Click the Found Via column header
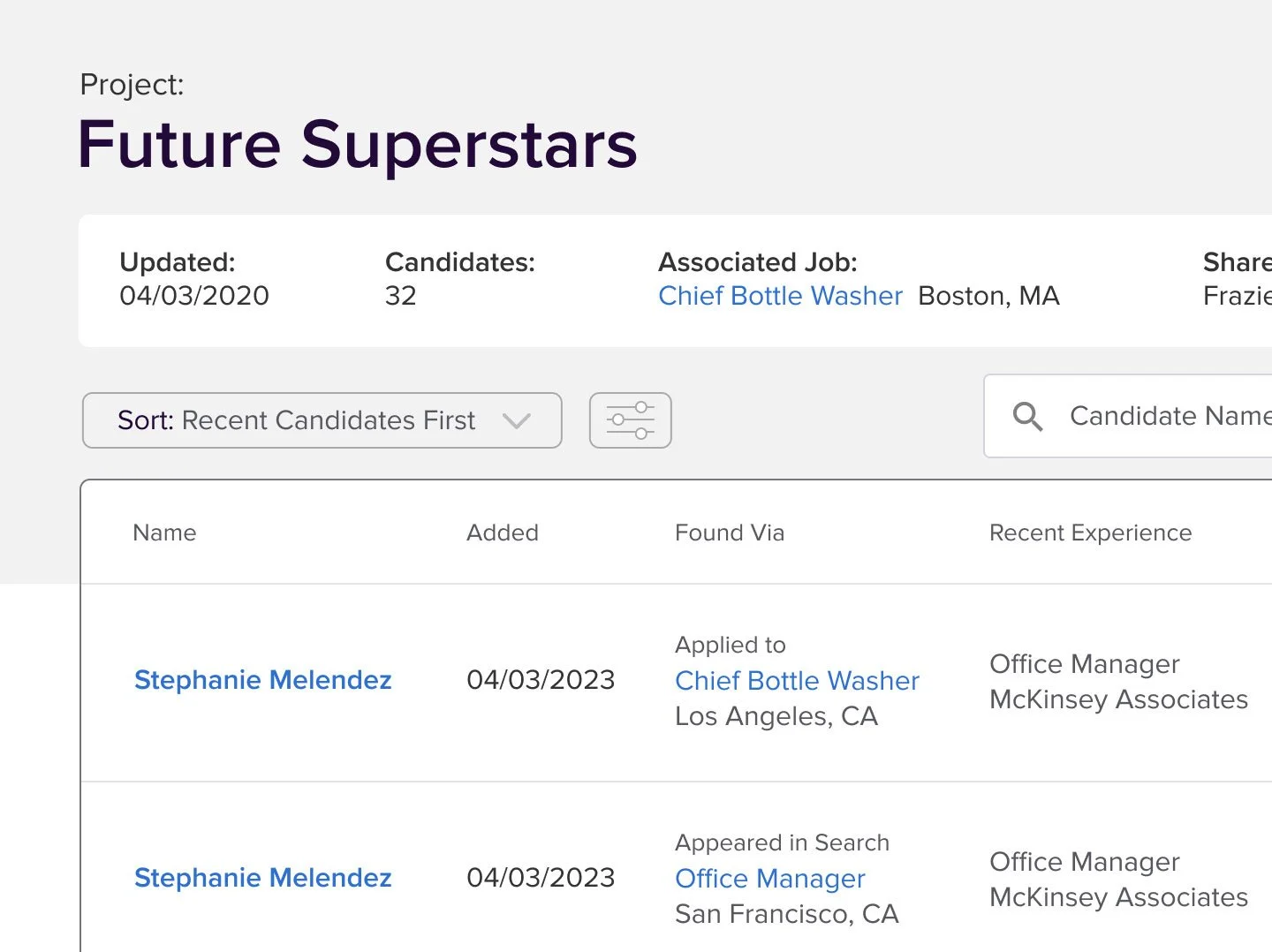 click(729, 533)
